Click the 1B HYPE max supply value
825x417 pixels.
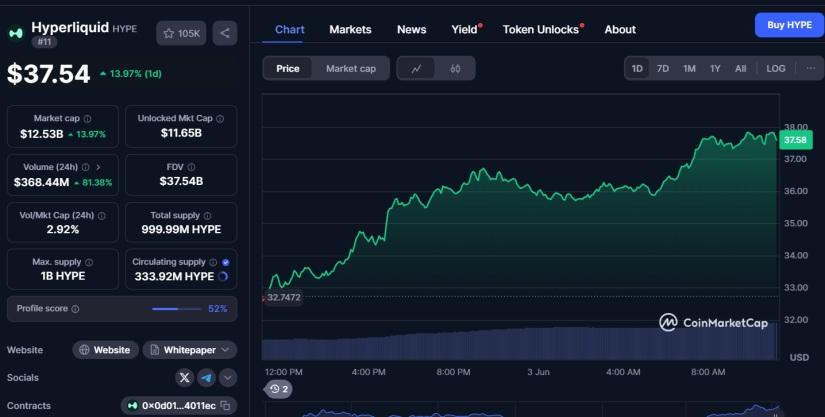(x=63, y=276)
